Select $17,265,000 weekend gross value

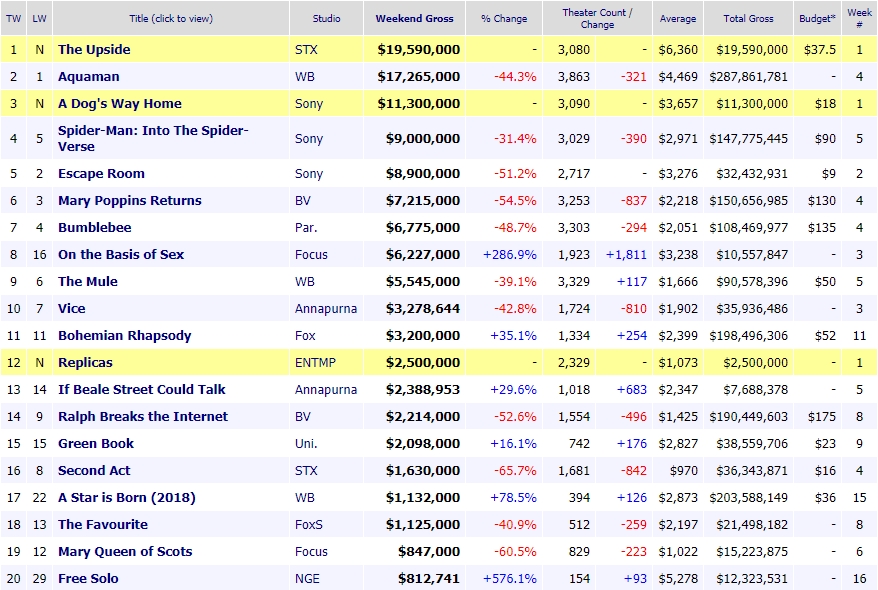click(x=419, y=76)
